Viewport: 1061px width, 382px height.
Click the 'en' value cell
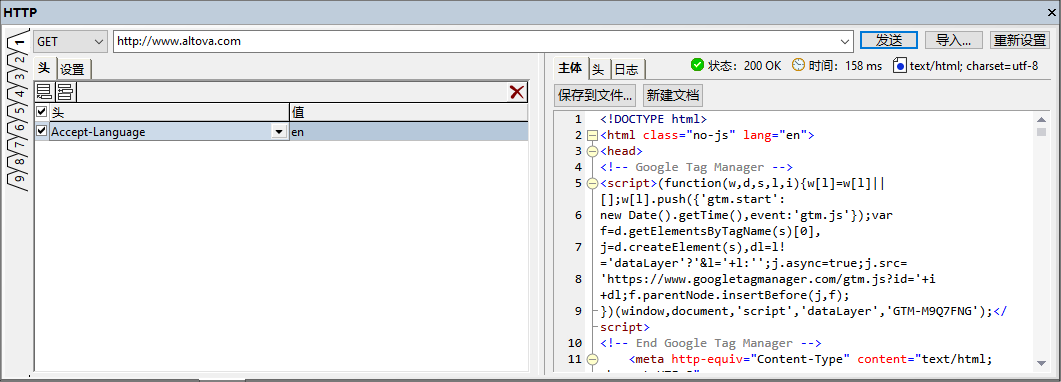coord(408,132)
